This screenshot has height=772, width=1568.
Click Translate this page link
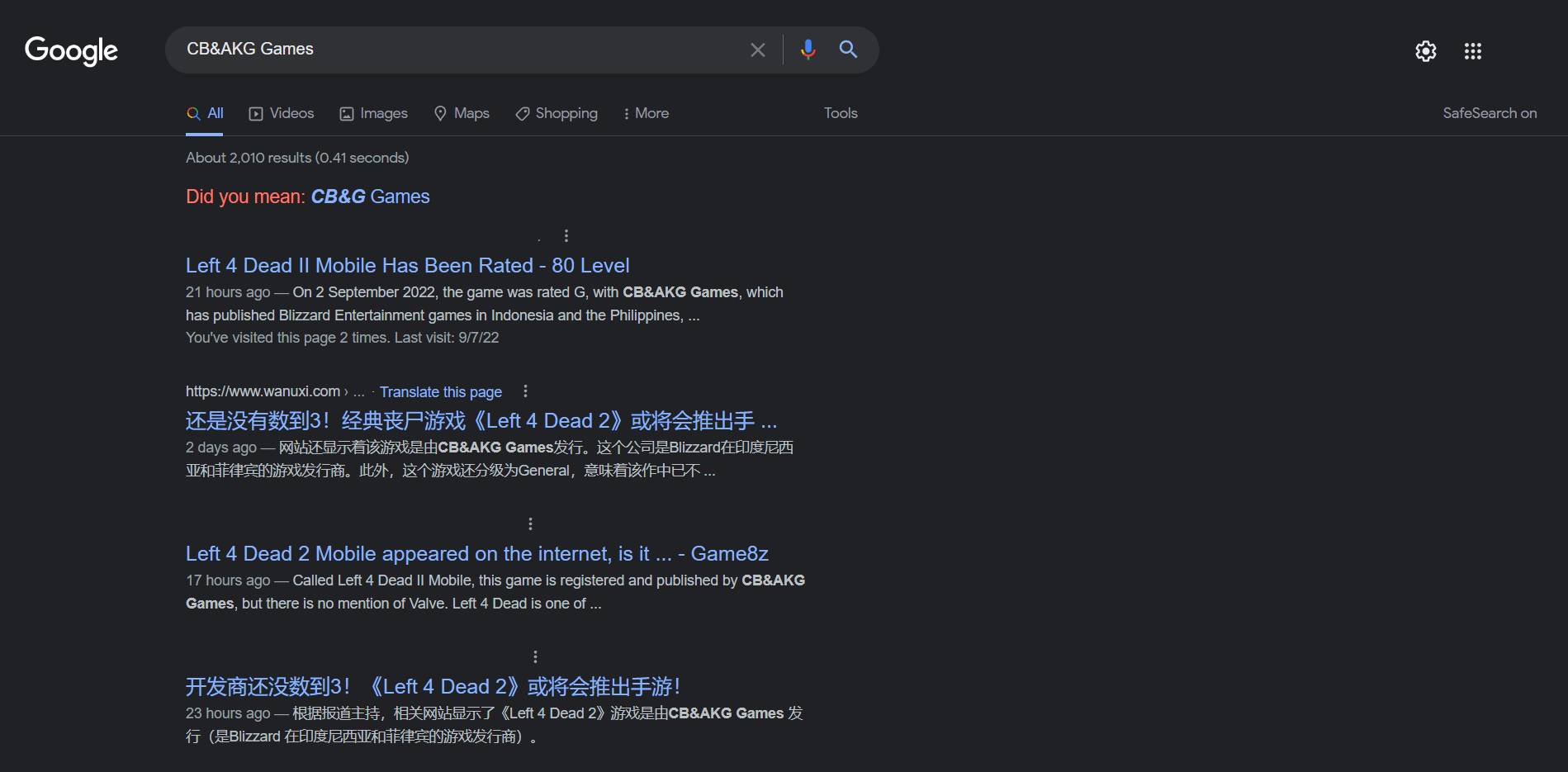[x=441, y=392]
